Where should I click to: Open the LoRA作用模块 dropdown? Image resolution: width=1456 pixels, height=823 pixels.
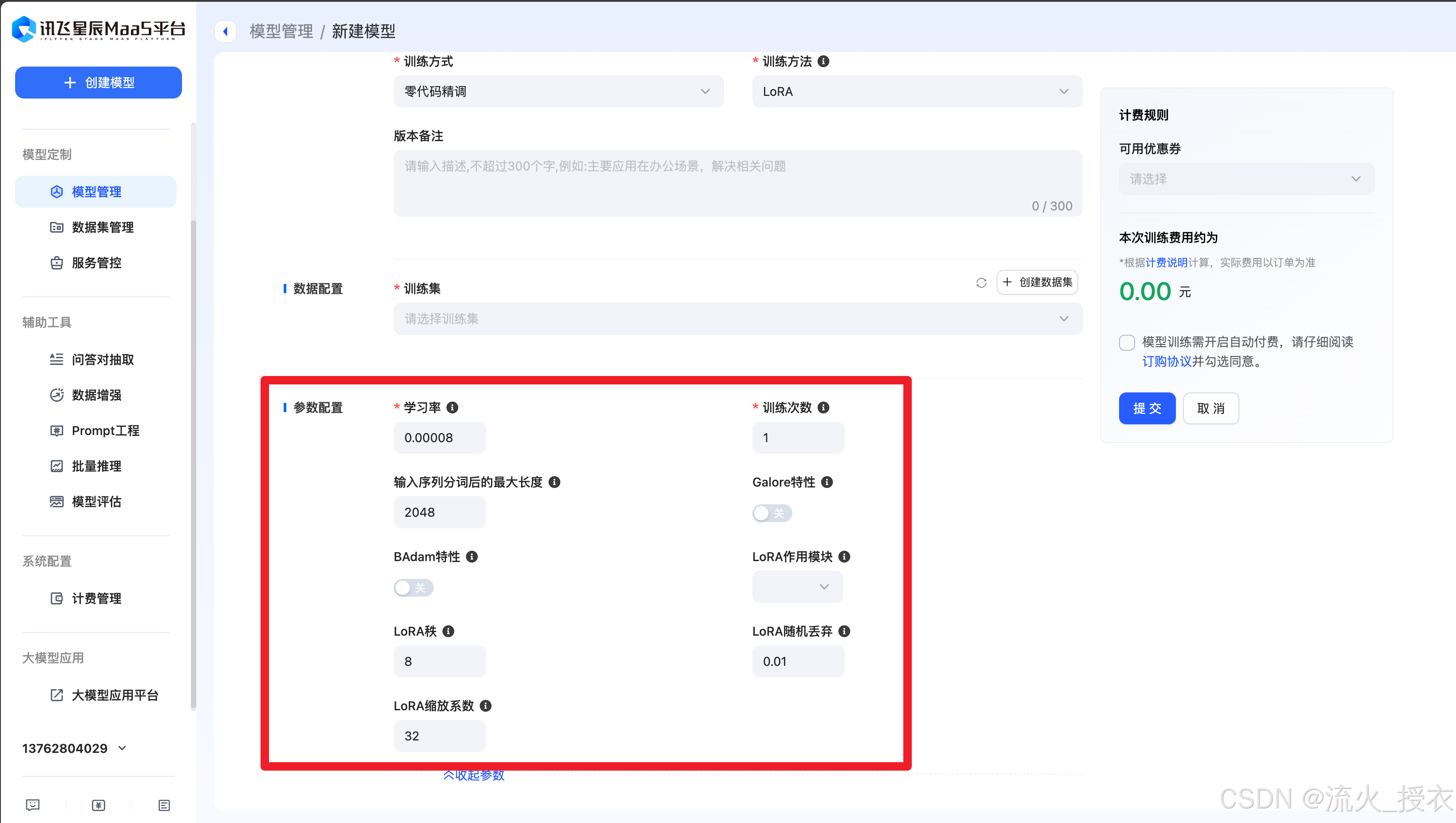tap(797, 587)
